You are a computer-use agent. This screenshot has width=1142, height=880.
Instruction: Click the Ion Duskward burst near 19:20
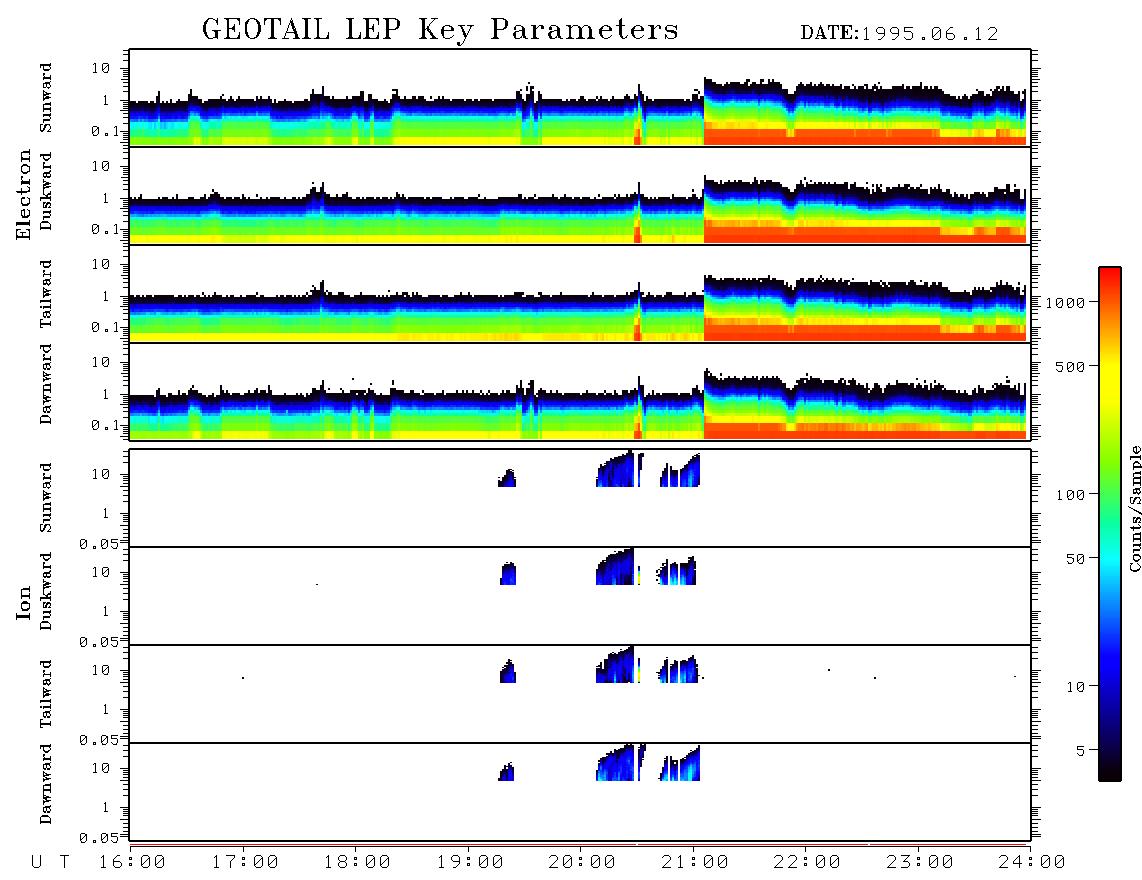pos(508,573)
